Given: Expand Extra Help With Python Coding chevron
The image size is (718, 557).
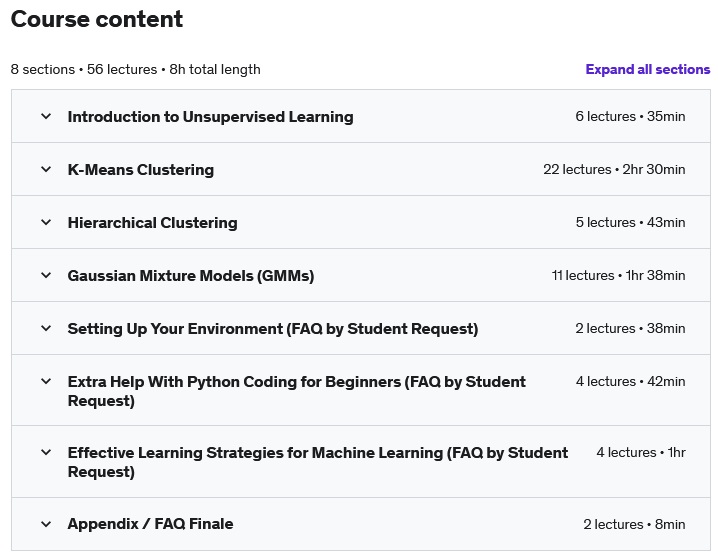Looking at the screenshot, I should pos(46,381).
